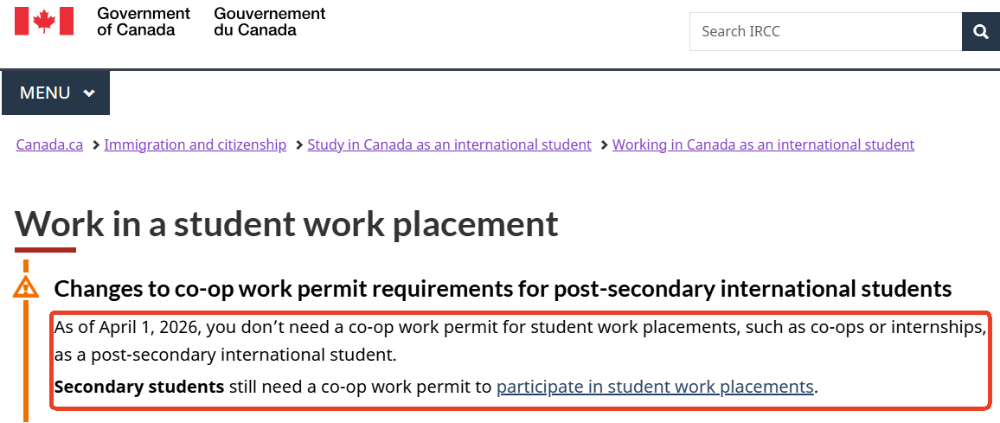Image resolution: width=1000 pixels, height=423 pixels.
Task: Go to the Canada.ca breadcrumb link
Action: [49, 145]
